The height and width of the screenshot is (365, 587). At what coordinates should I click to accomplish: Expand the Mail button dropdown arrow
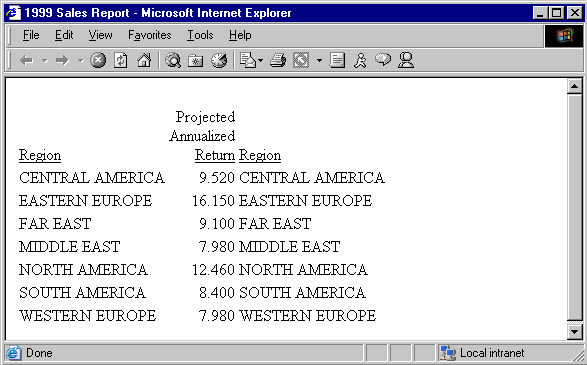click(261, 60)
